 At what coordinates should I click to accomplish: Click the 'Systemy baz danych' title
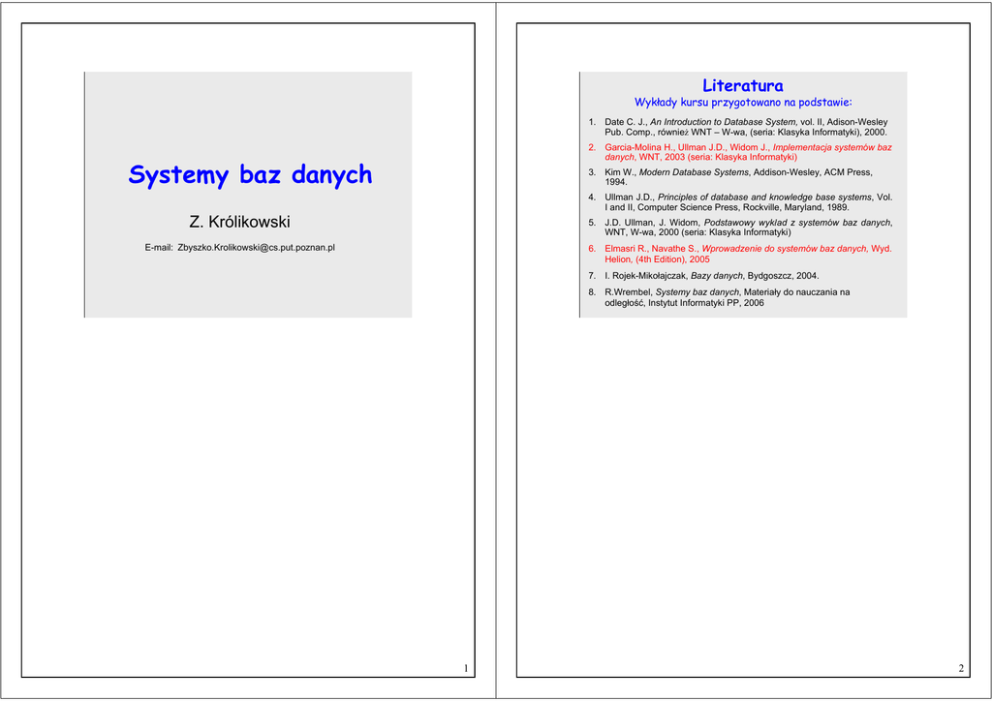249,176
